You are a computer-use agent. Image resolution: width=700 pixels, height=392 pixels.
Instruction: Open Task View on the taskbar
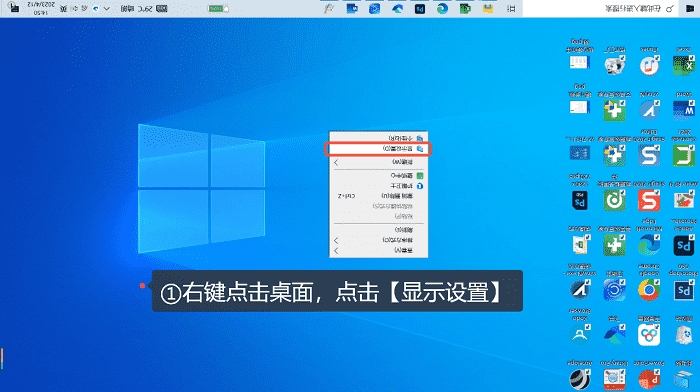coord(511,8)
